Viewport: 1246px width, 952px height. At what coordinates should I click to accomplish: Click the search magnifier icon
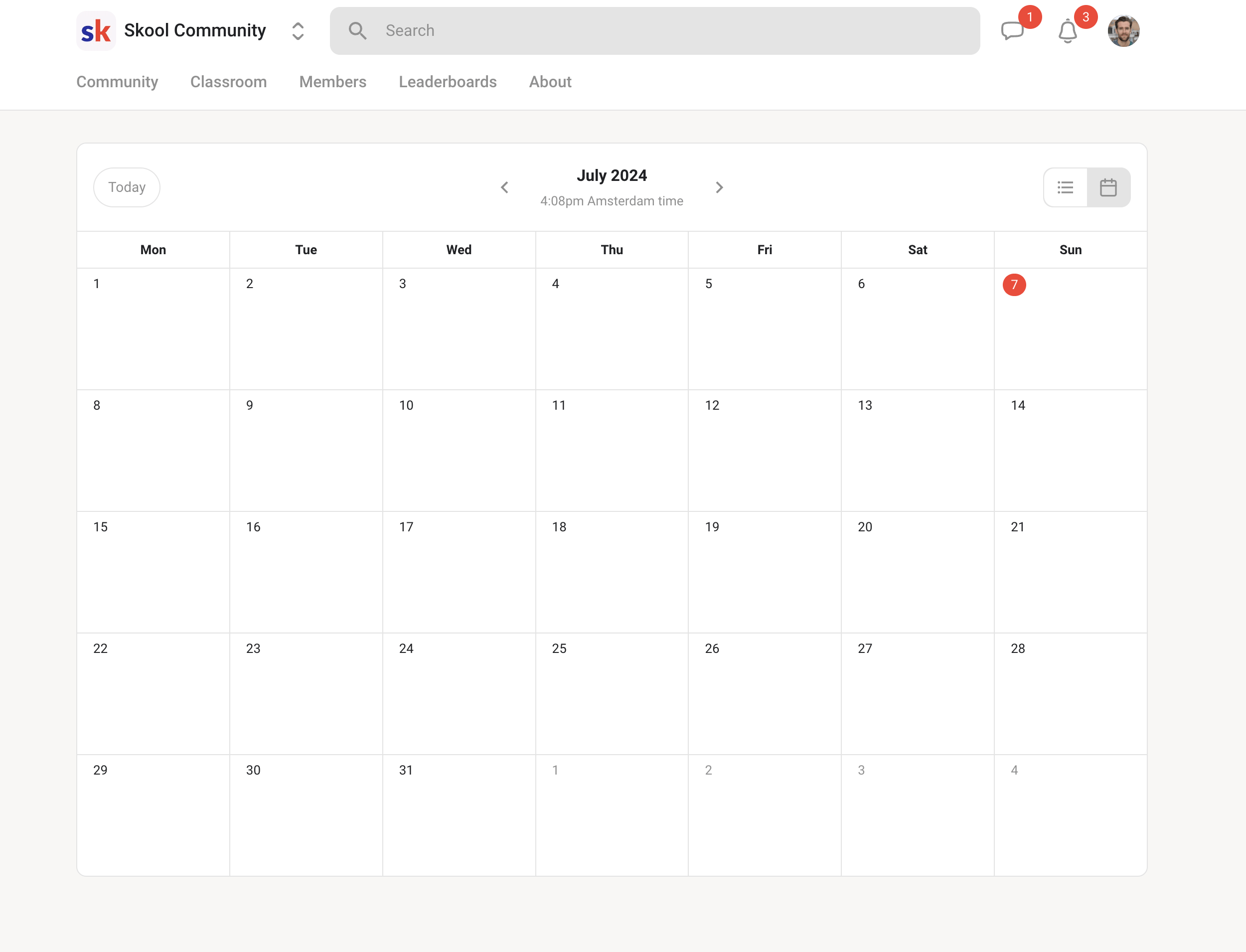(357, 30)
